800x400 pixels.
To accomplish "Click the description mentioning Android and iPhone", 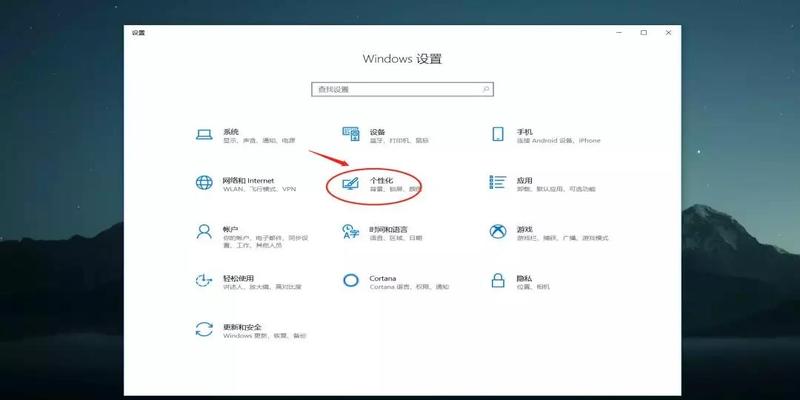I will (558, 140).
